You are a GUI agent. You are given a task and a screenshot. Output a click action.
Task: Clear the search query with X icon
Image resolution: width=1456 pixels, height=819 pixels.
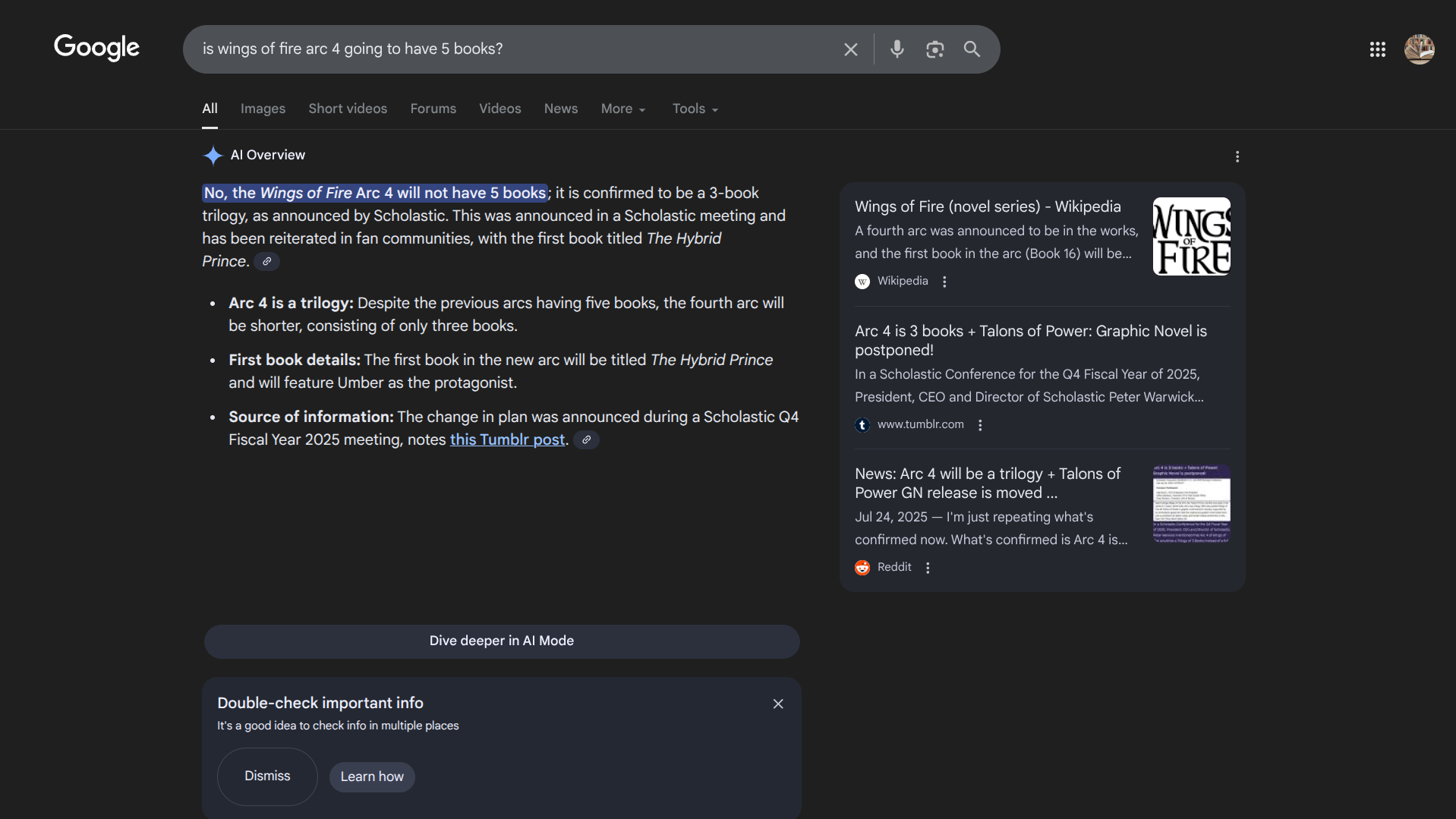850,49
